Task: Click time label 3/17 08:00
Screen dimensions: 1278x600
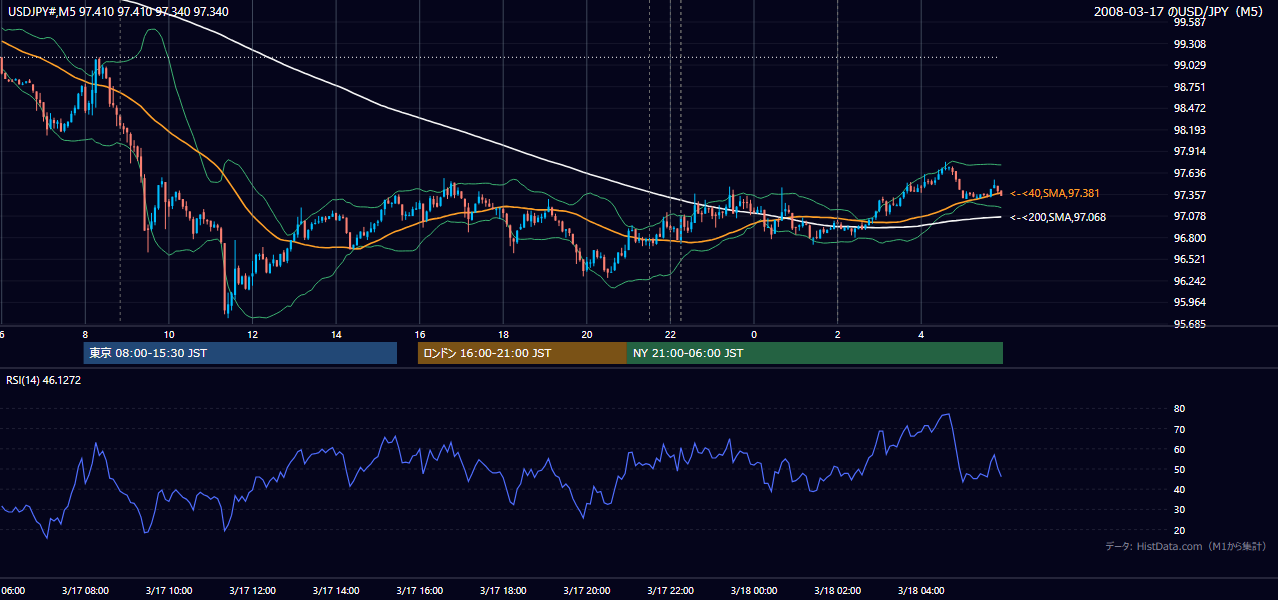Action: (85, 591)
